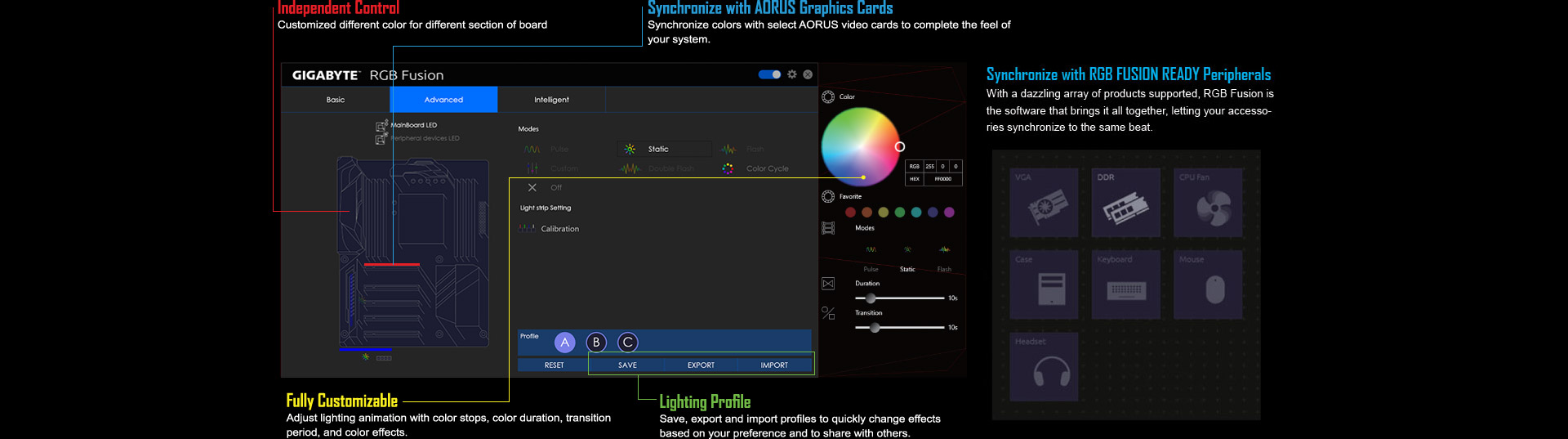
Task: Click the Duration section icon
Action: click(x=828, y=284)
